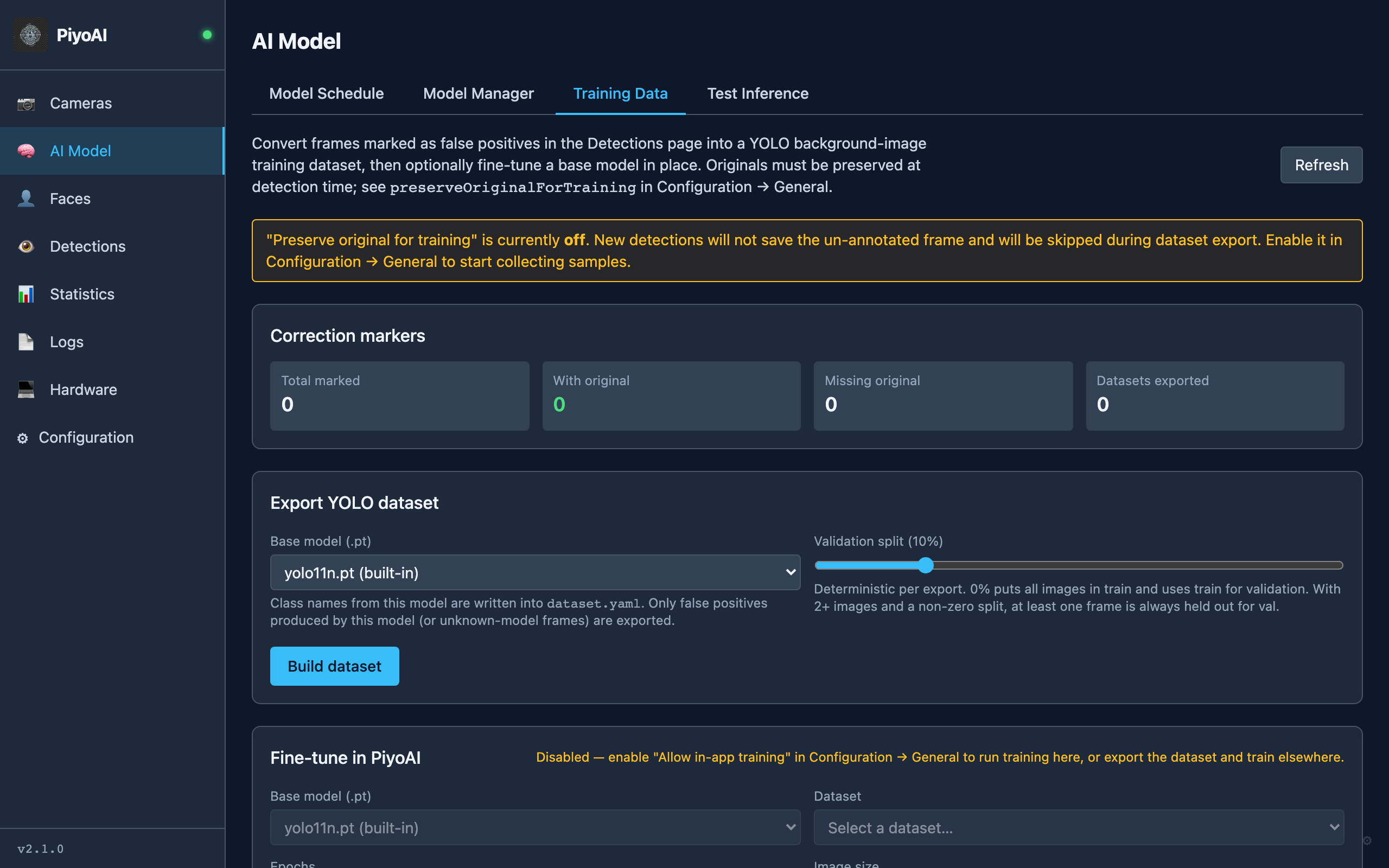Screen dimensions: 1389x868
Task: Navigate to Hardware in the sidebar
Action: click(112, 389)
